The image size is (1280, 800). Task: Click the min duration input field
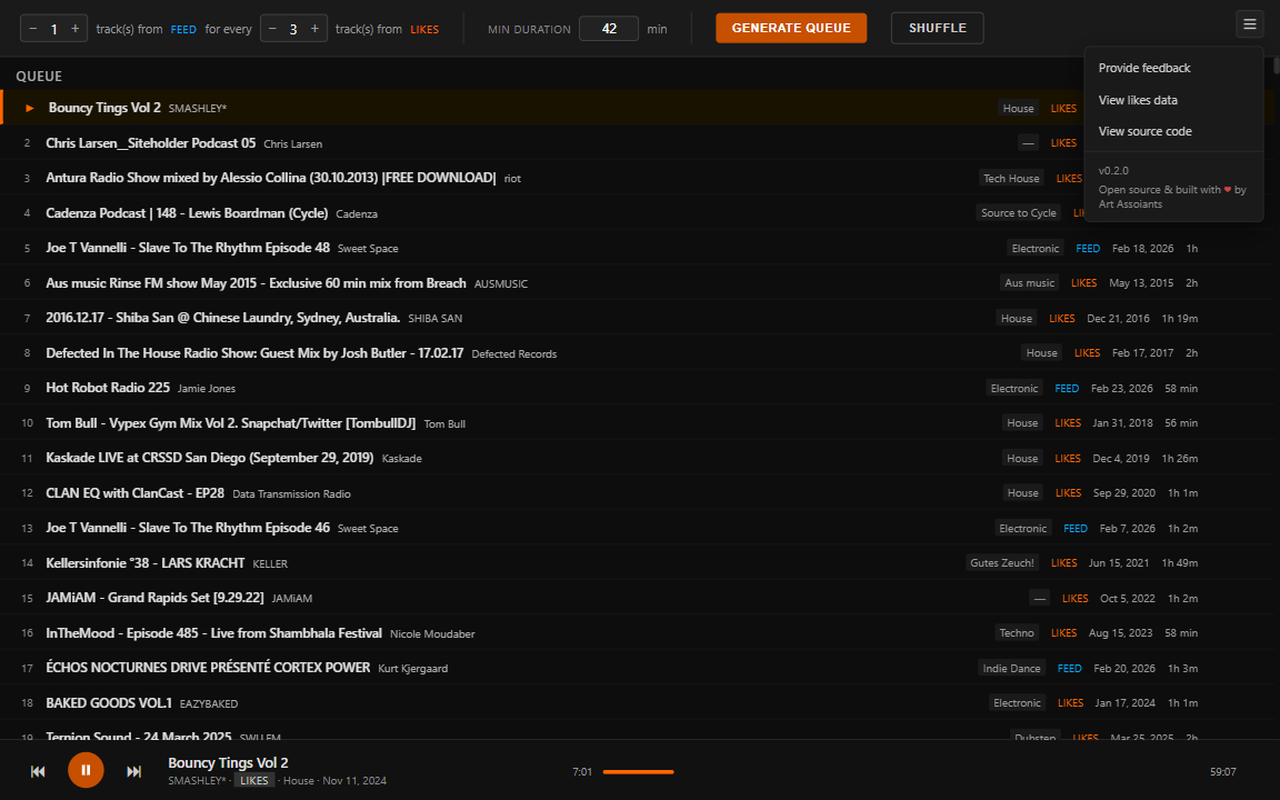609,29
